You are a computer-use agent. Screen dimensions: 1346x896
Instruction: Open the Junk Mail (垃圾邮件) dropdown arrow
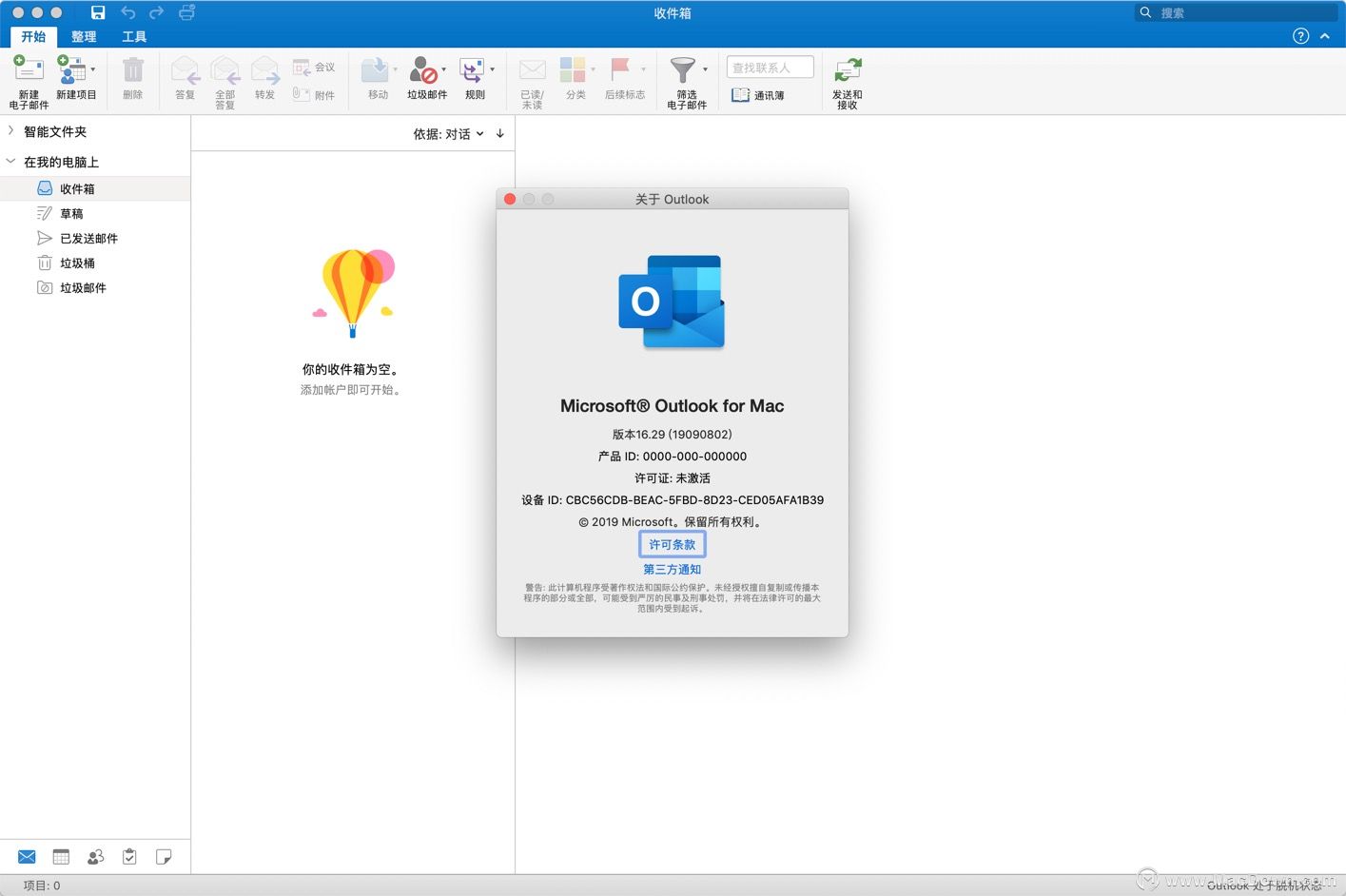pyautogui.click(x=443, y=69)
